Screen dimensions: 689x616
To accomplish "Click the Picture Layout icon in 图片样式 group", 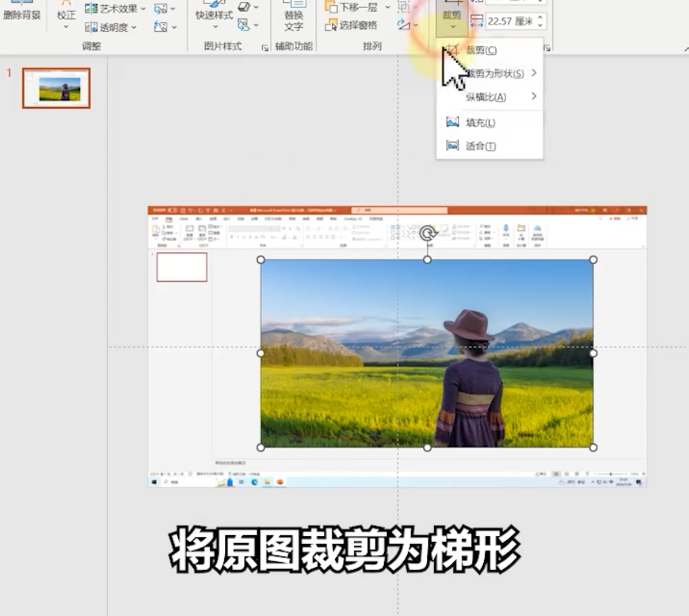I will (x=244, y=25).
